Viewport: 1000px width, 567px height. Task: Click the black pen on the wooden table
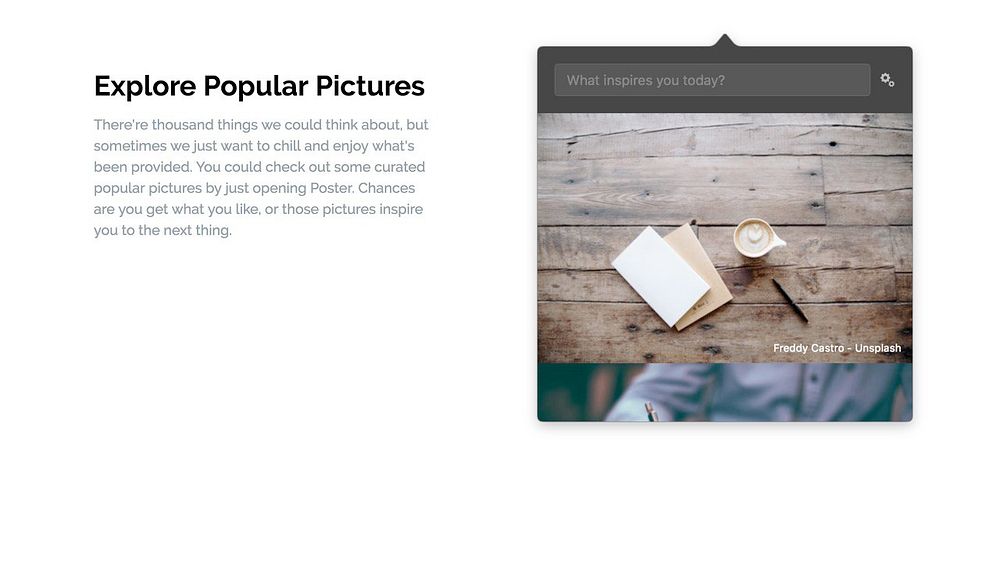[790, 300]
